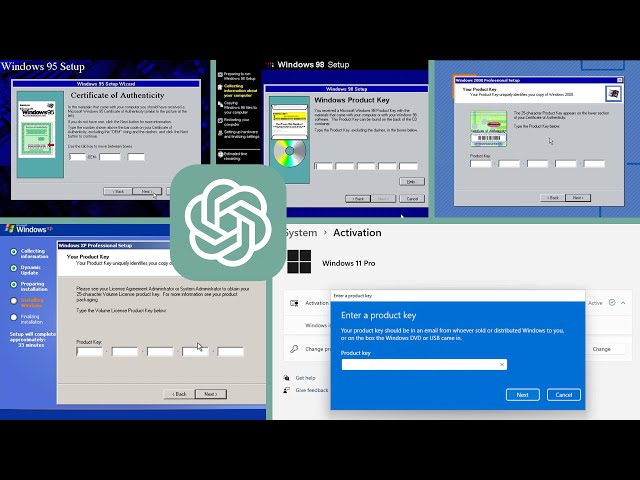Click the Restarting your computer icon
This screenshot has height=480, width=640.
click(220, 120)
